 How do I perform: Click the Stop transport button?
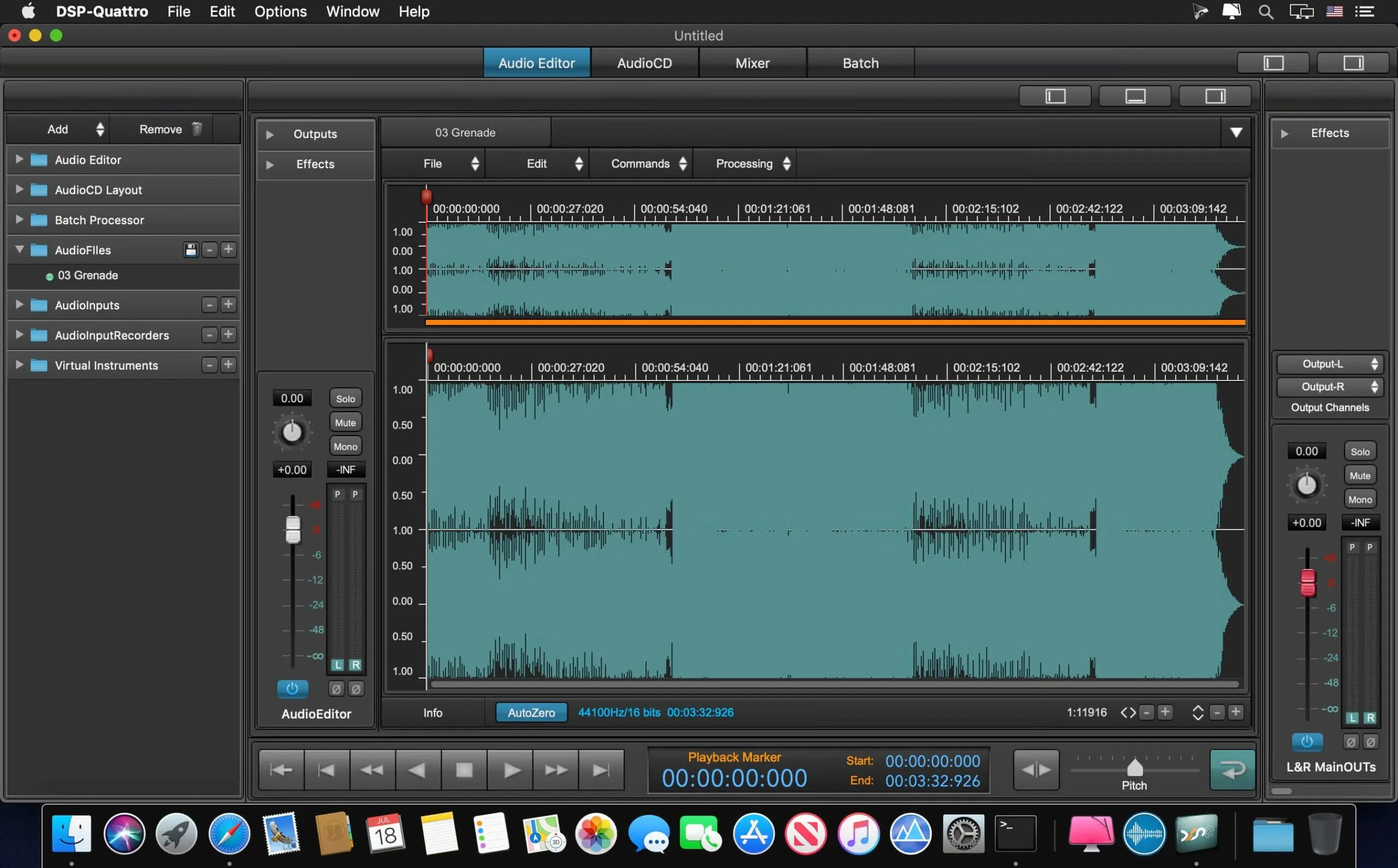pos(464,769)
